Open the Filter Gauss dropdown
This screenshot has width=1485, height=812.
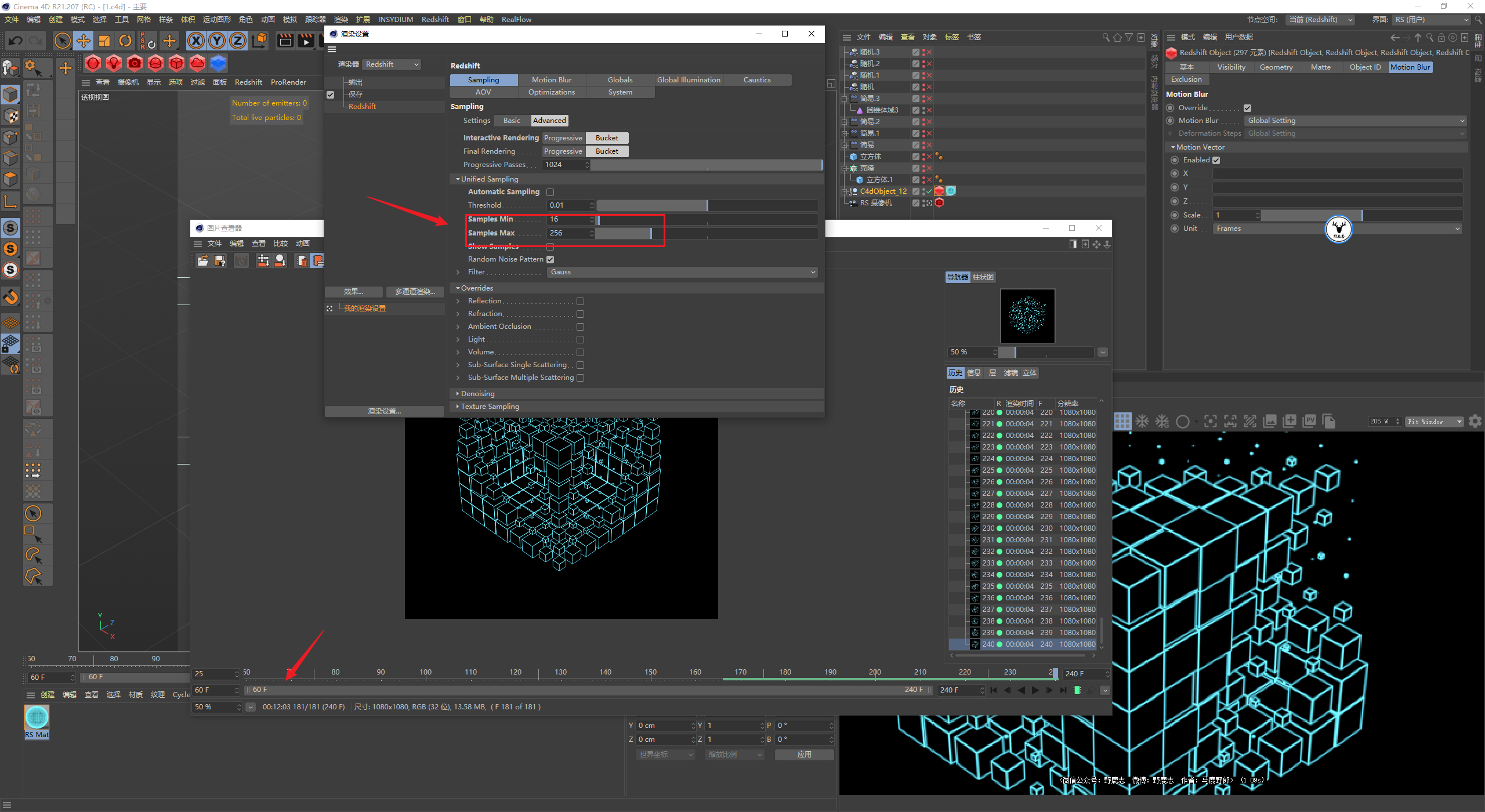point(682,272)
